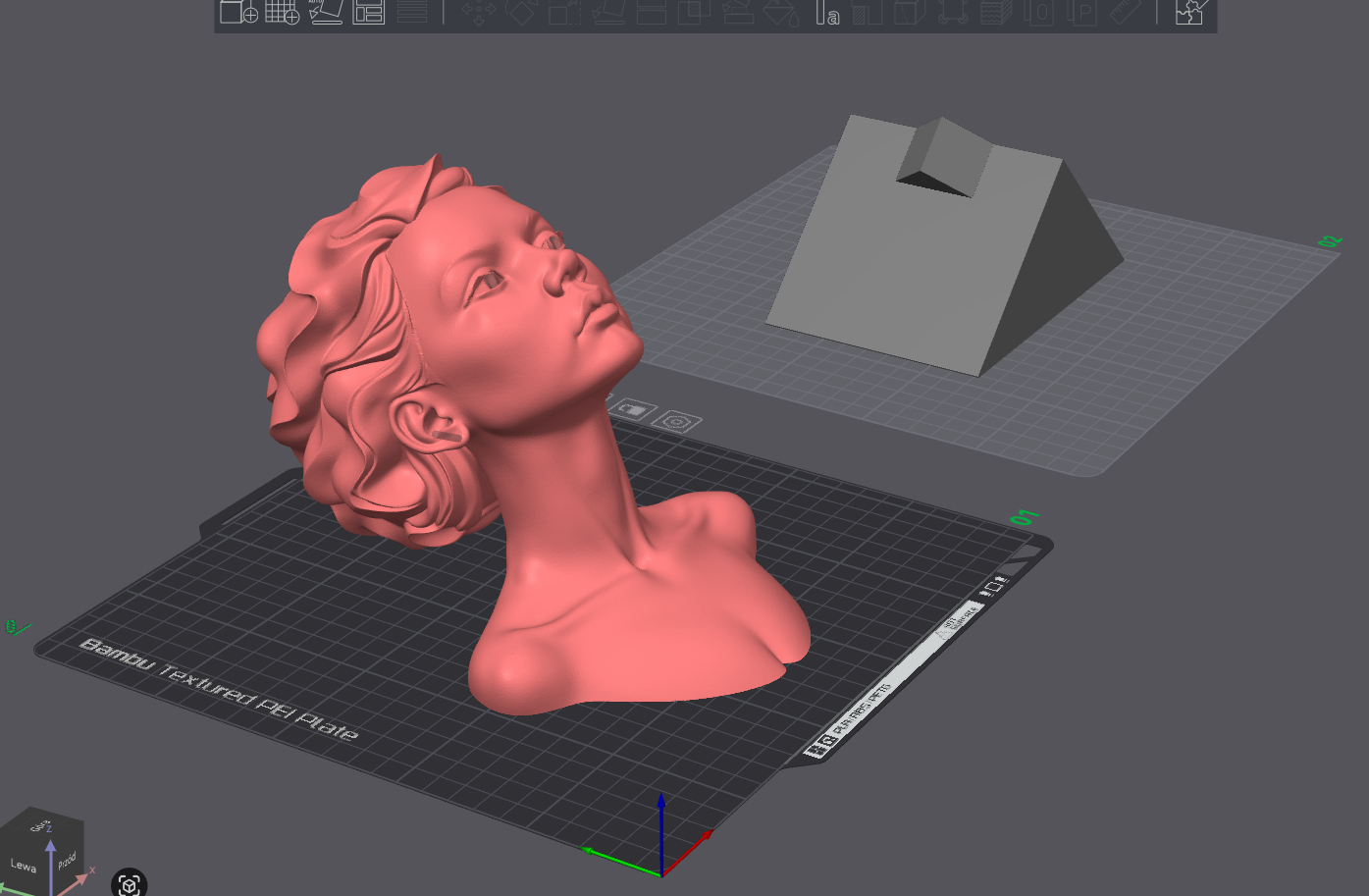Click the white filament label strip on plate 01

(x=896, y=677)
